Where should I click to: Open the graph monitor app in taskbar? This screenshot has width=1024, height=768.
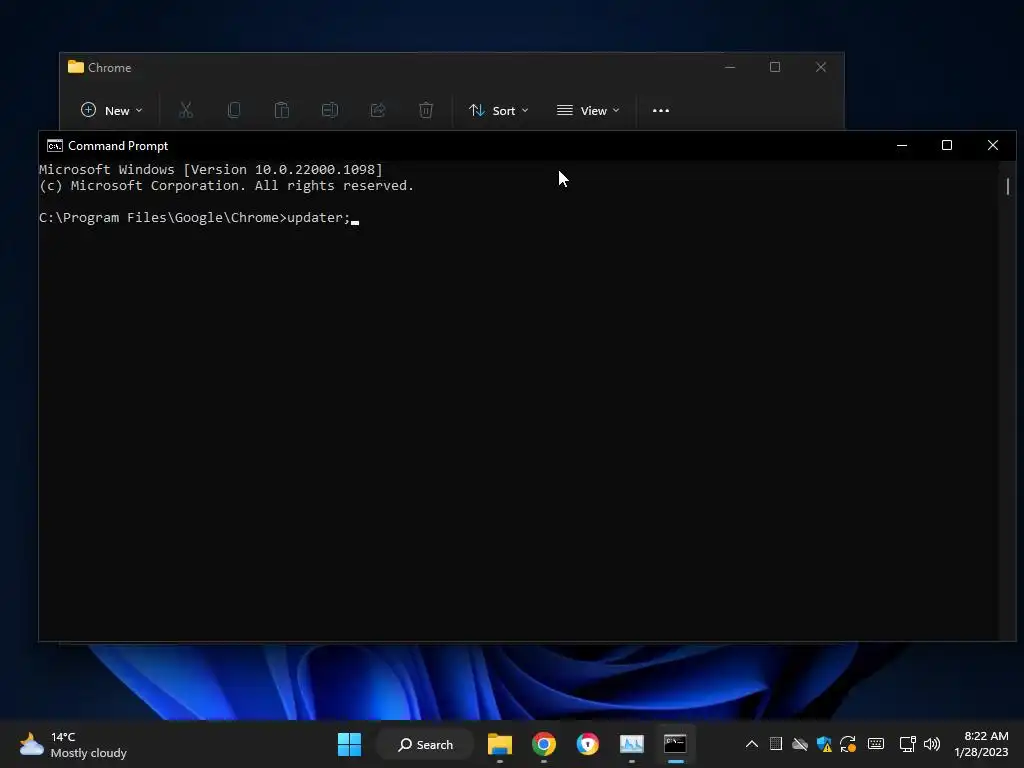632,744
